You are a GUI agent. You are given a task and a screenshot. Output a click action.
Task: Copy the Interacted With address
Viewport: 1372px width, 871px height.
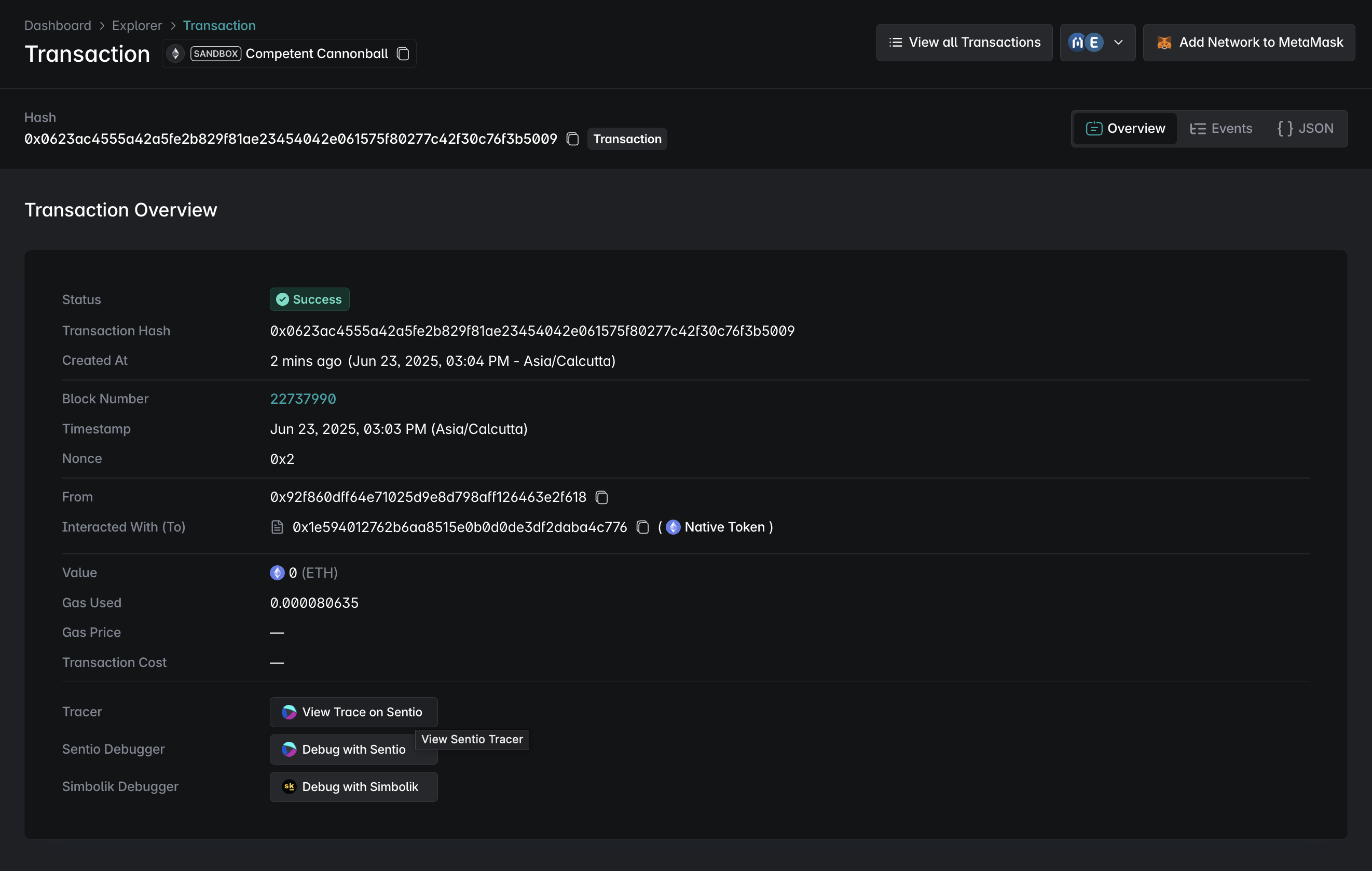[643, 527]
